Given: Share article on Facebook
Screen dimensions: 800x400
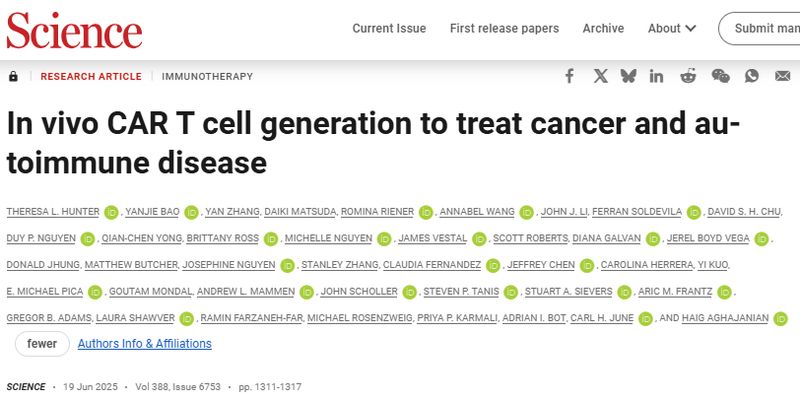Looking at the screenshot, I should (x=570, y=76).
